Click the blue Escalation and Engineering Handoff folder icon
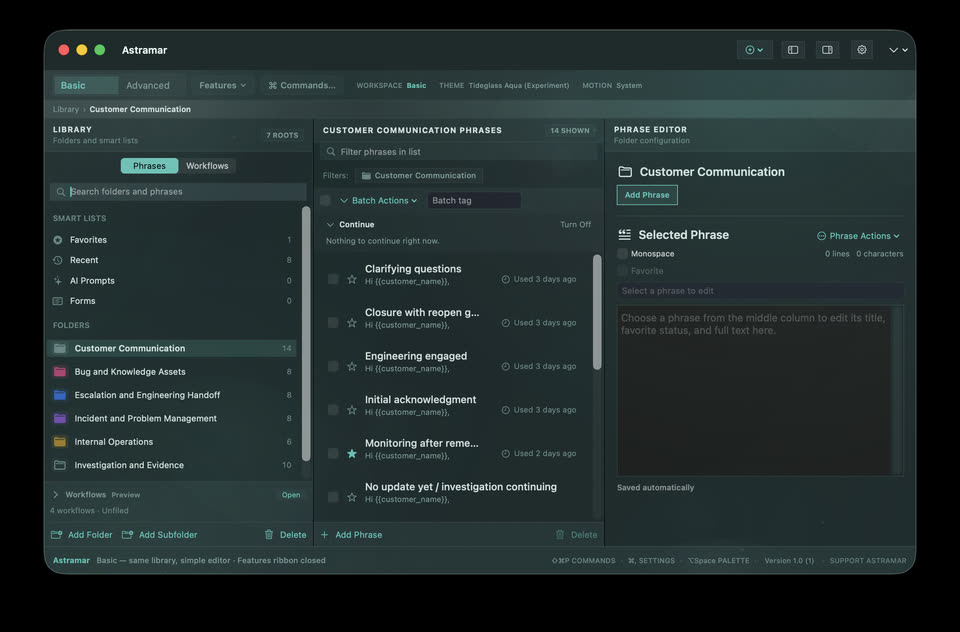 (60, 395)
